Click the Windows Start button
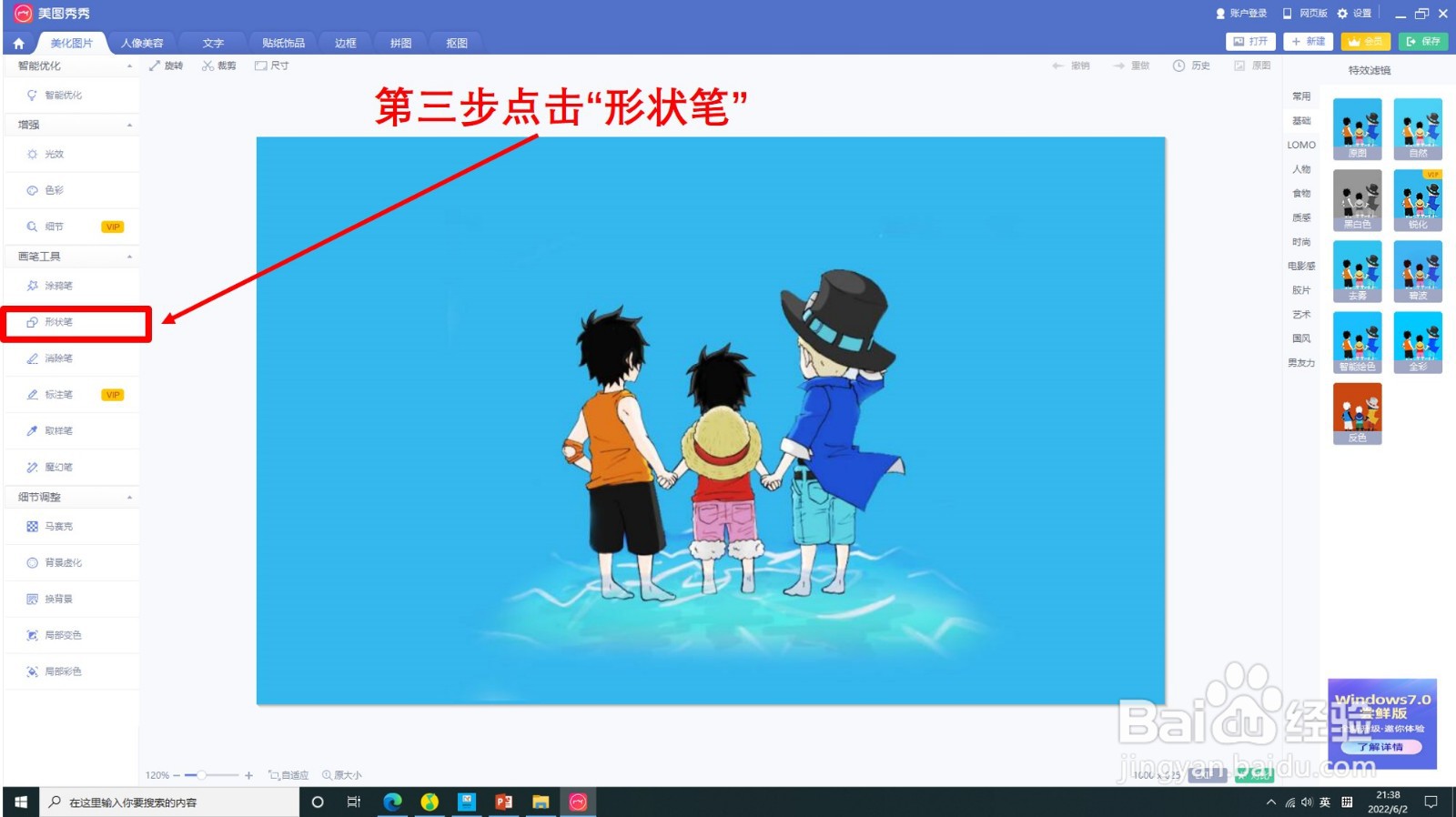This screenshot has height=817, width=1456. [21, 802]
